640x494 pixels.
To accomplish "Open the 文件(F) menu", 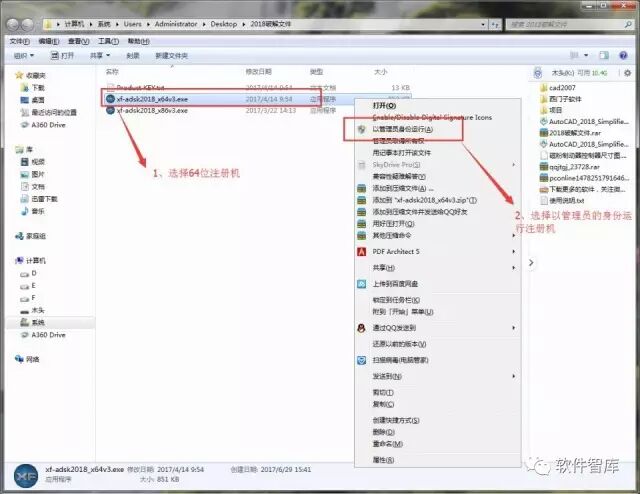I will 19,41.
